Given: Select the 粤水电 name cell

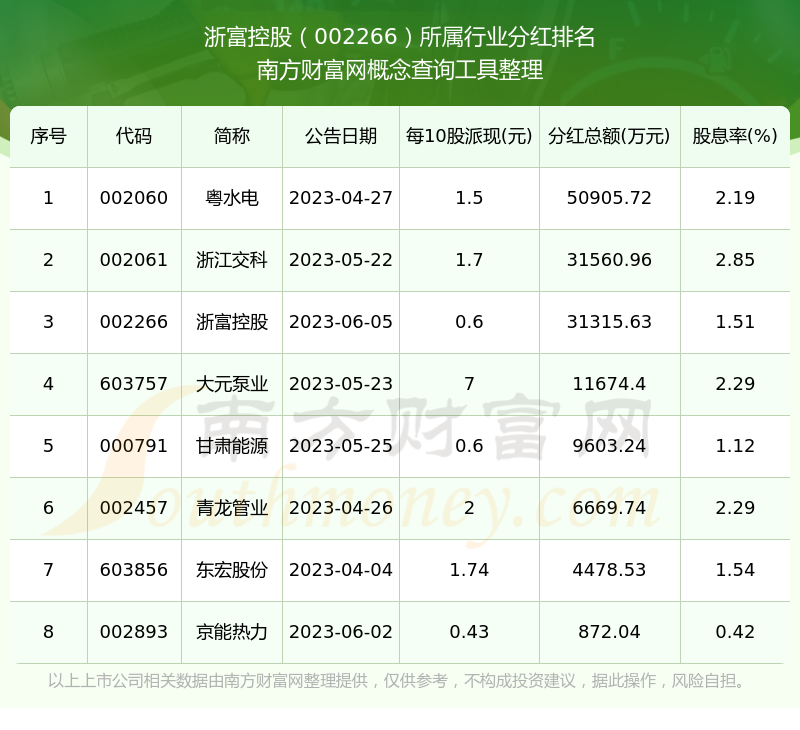Looking at the screenshot, I should click(x=232, y=198).
